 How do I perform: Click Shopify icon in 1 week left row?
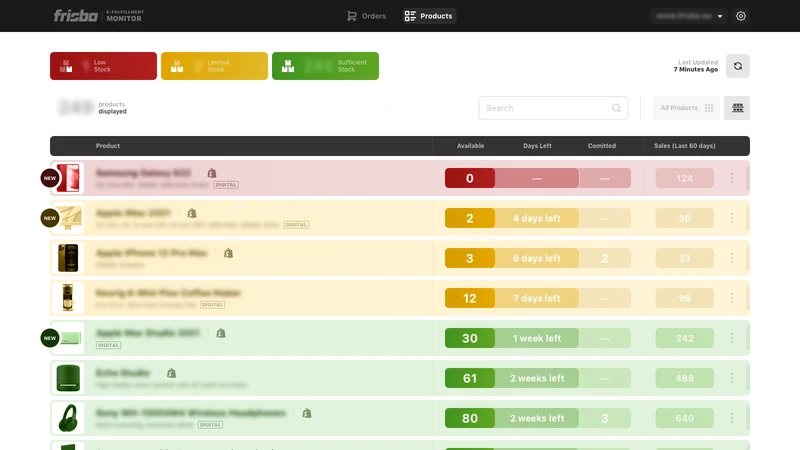(x=220, y=333)
